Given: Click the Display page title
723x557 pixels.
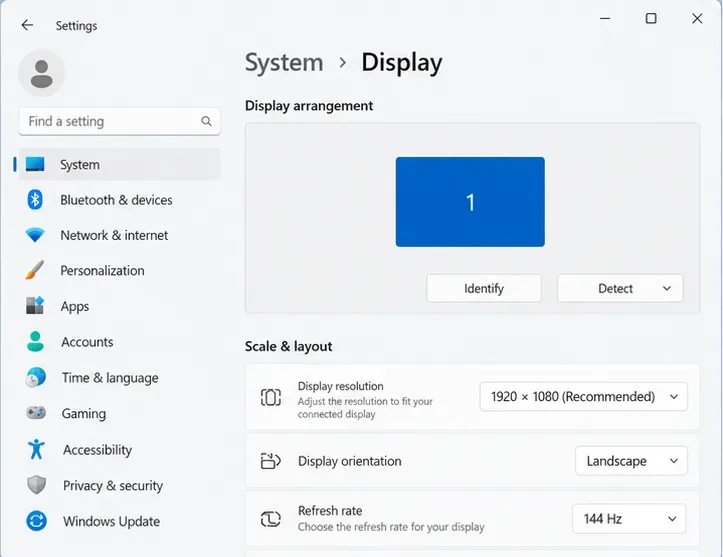Looking at the screenshot, I should pos(402,63).
